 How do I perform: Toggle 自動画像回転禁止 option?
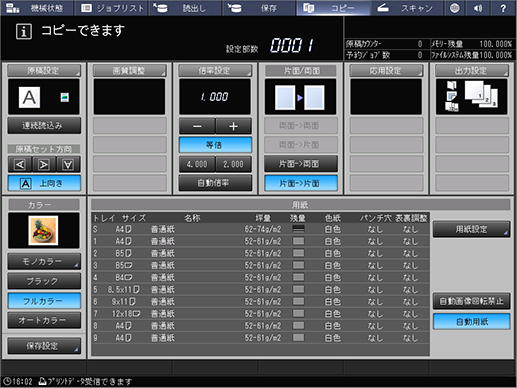(x=472, y=301)
